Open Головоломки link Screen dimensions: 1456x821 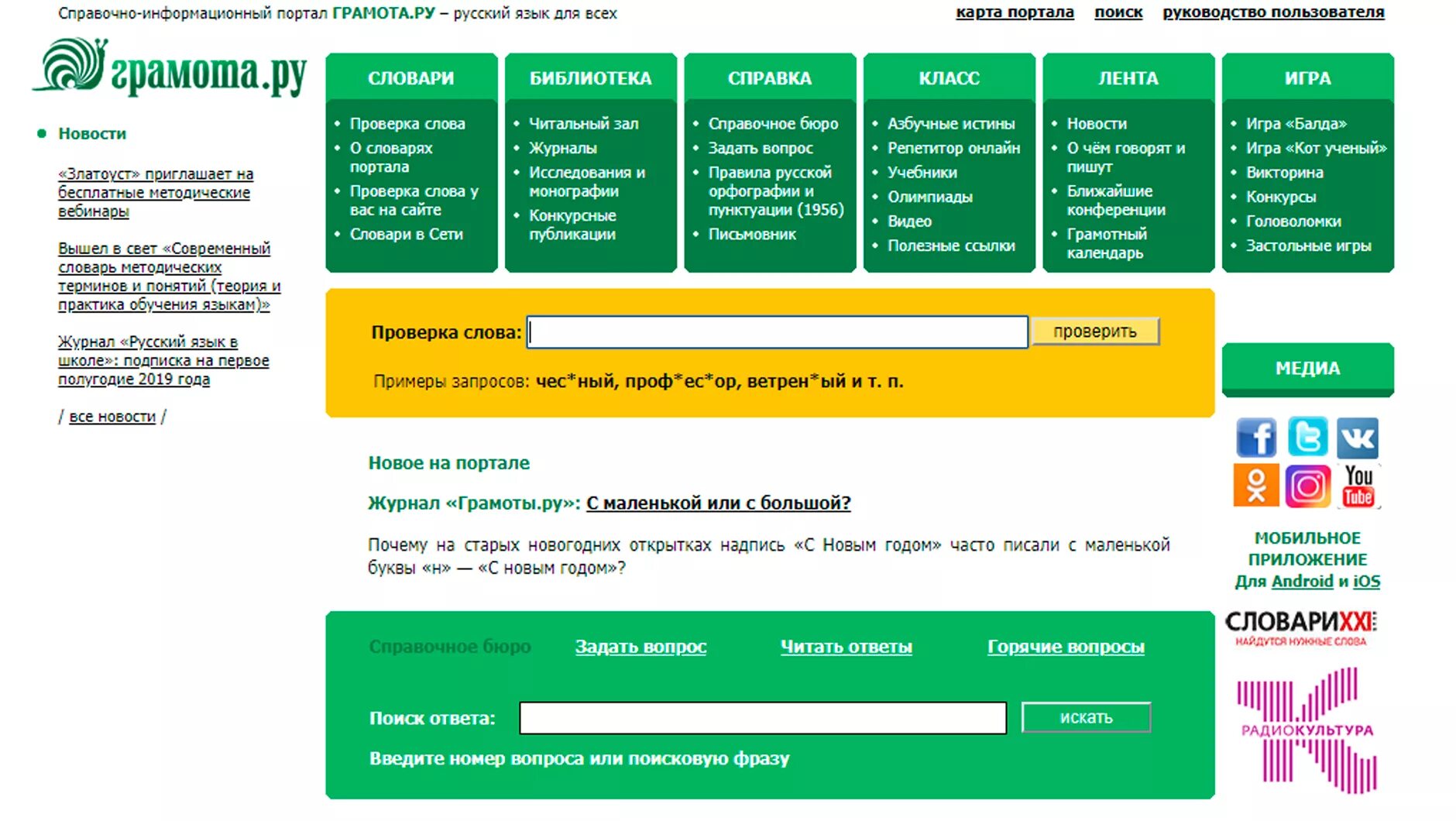pos(1294,222)
